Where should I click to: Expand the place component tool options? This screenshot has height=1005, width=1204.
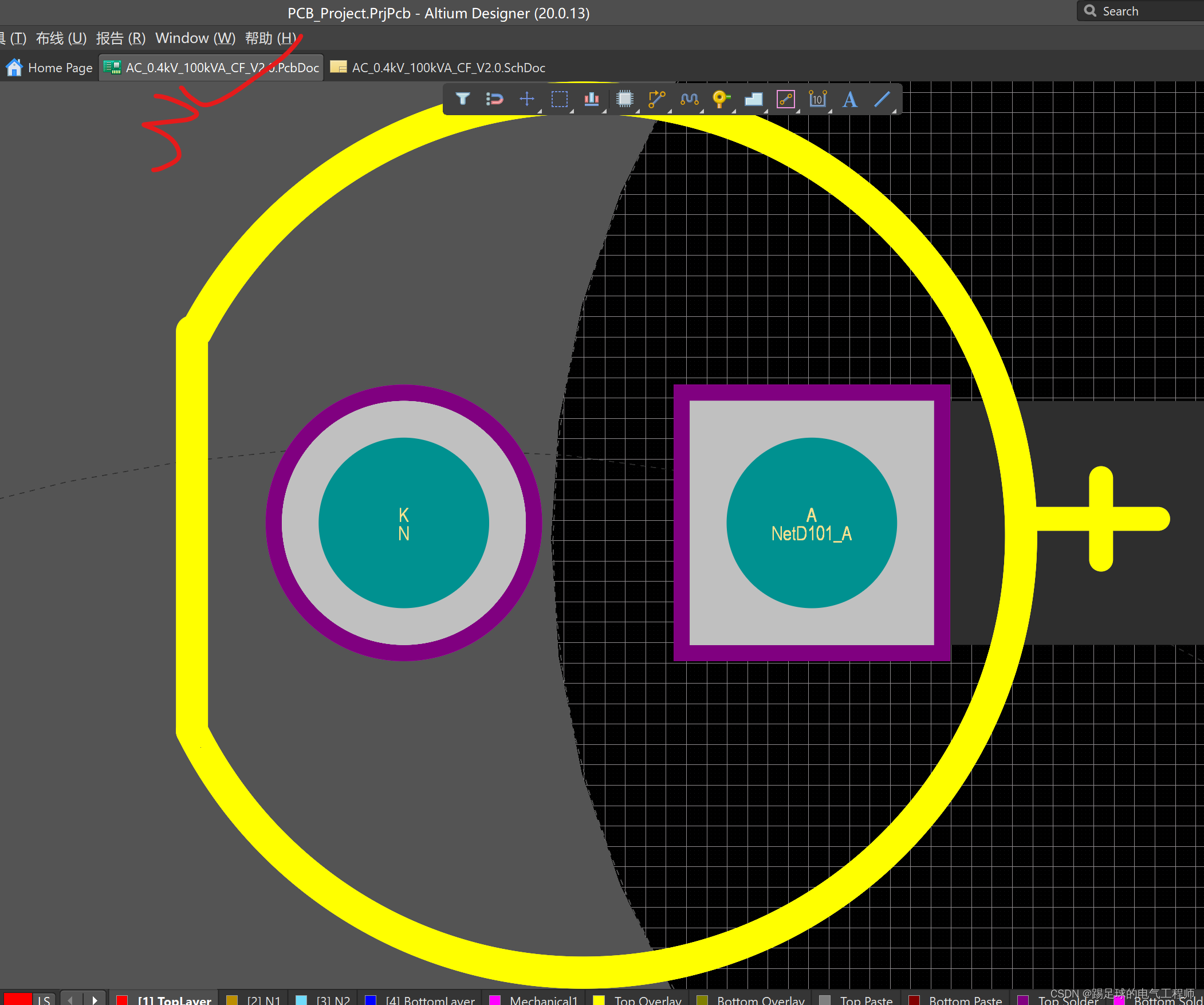636,110
